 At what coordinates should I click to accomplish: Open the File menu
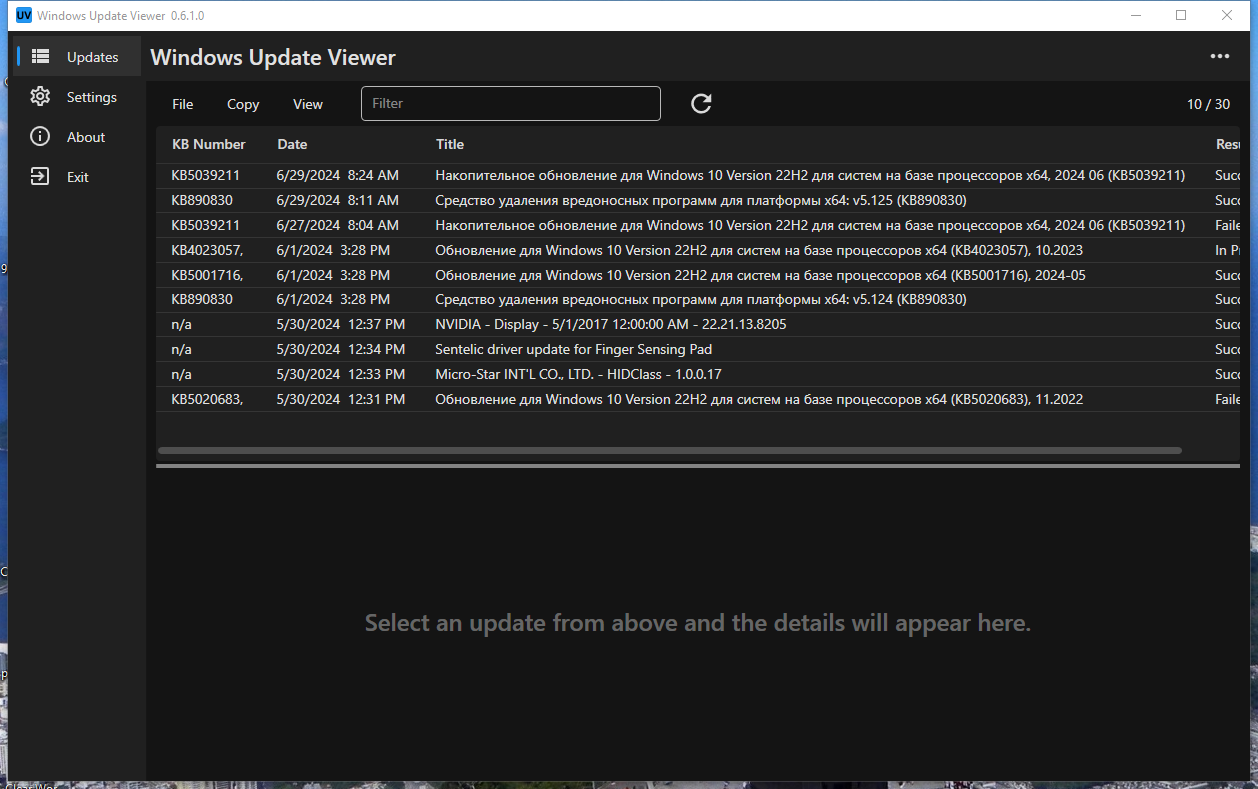183,104
